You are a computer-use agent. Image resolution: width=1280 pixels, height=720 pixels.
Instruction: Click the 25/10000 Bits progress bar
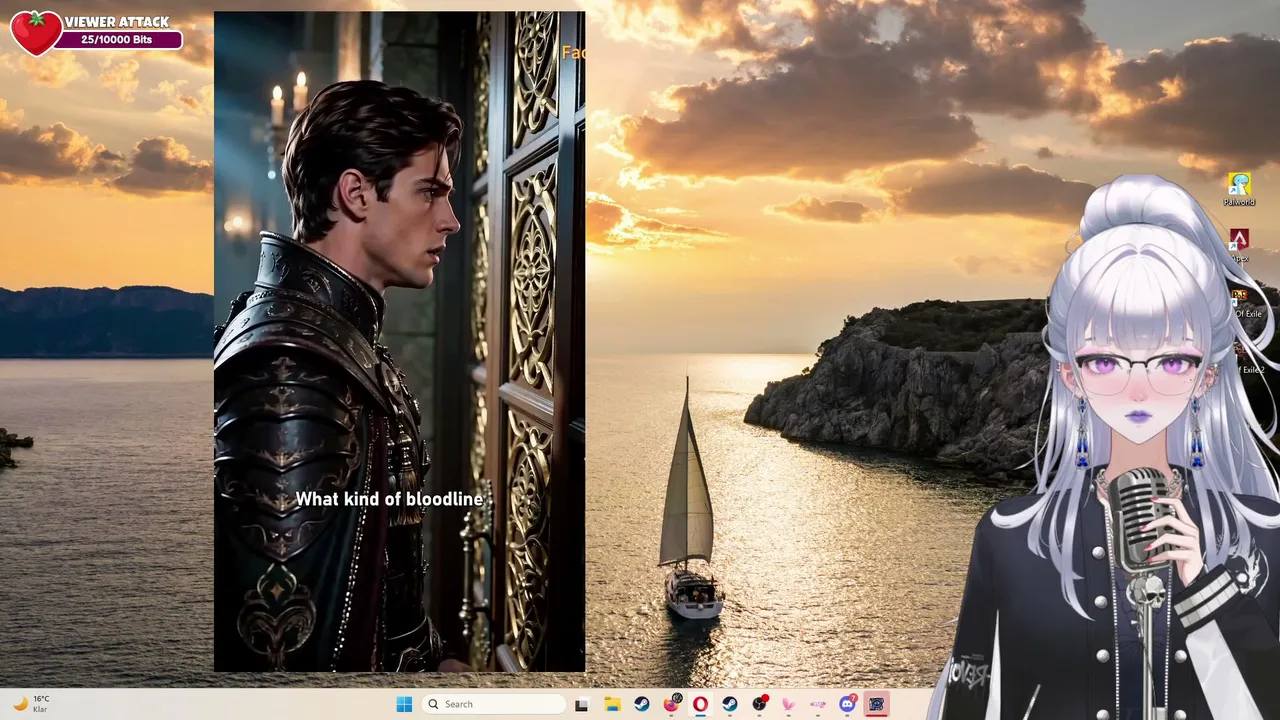118,40
